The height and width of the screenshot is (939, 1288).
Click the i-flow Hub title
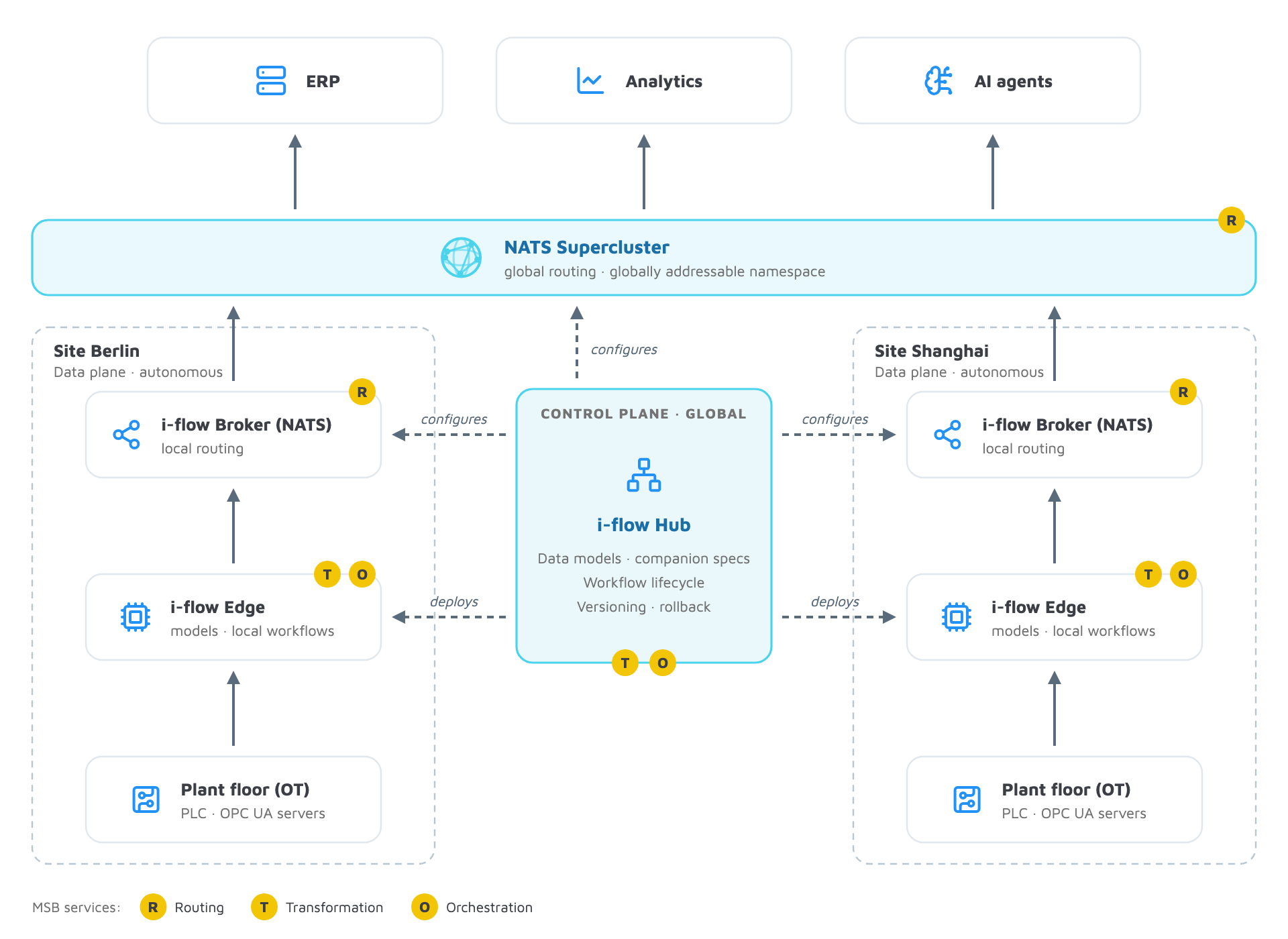click(644, 525)
